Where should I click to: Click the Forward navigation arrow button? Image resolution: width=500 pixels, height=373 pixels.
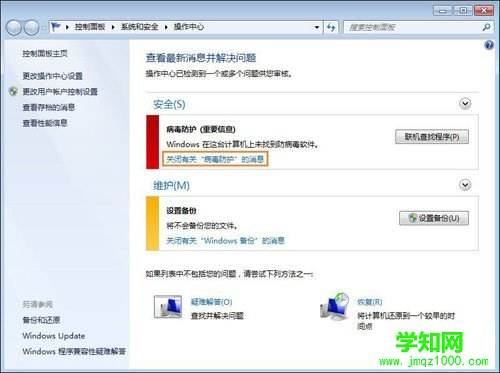(x=32, y=28)
